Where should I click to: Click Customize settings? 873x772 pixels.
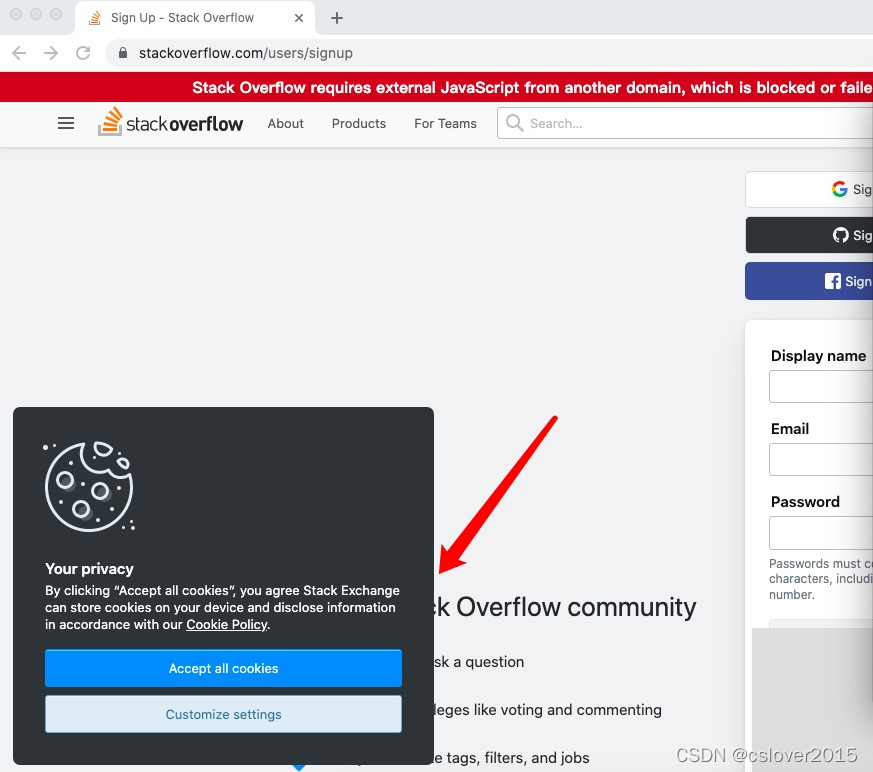[x=223, y=714]
